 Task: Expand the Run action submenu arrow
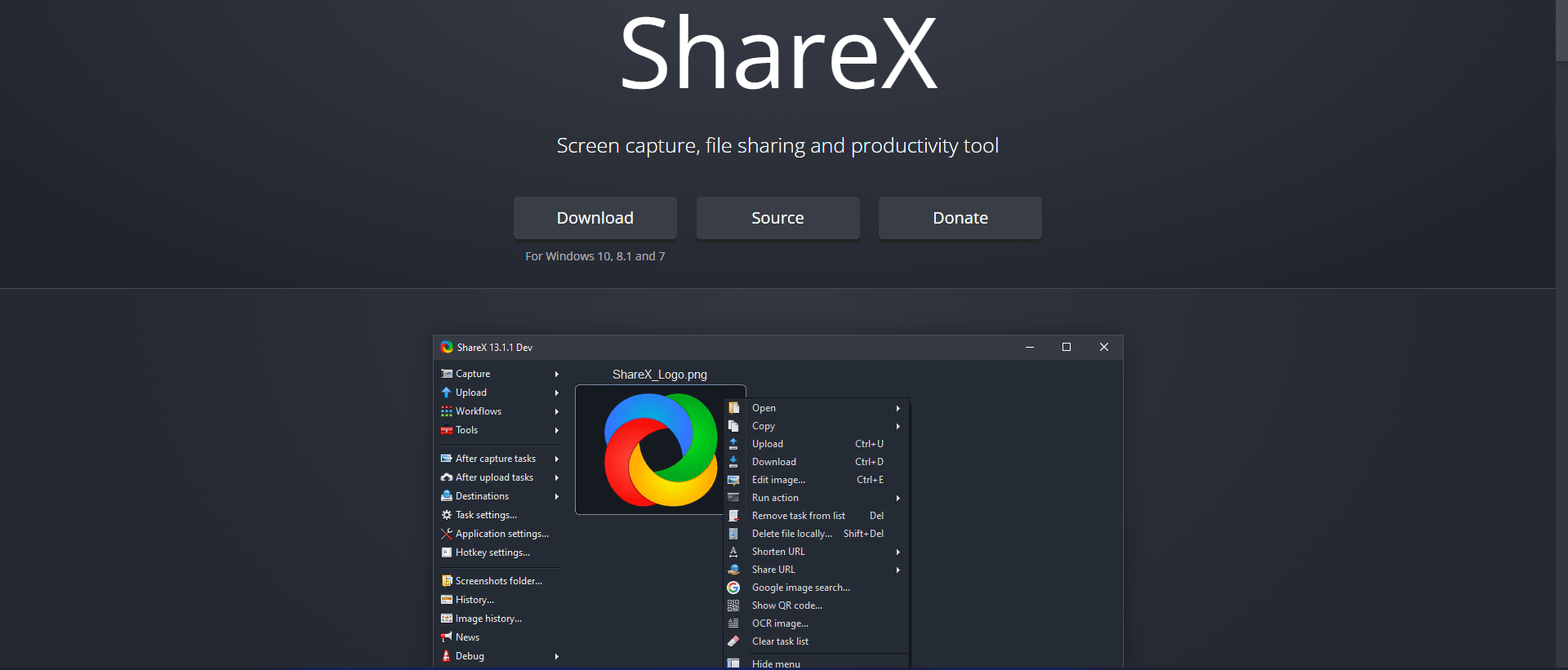(898, 498)
